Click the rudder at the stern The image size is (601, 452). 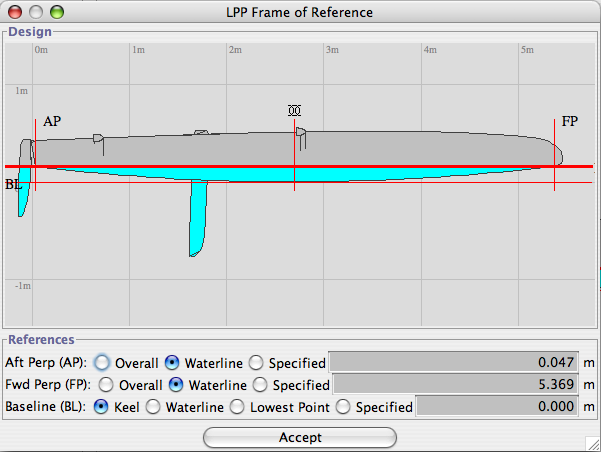click(25, 178)
